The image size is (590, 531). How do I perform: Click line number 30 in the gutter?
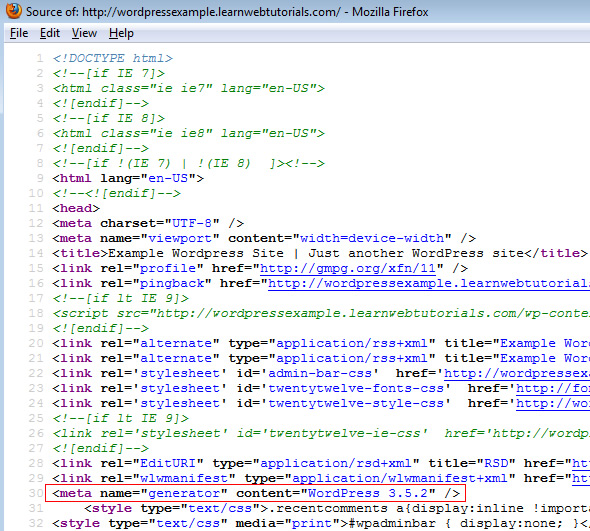tap(36, 493)
